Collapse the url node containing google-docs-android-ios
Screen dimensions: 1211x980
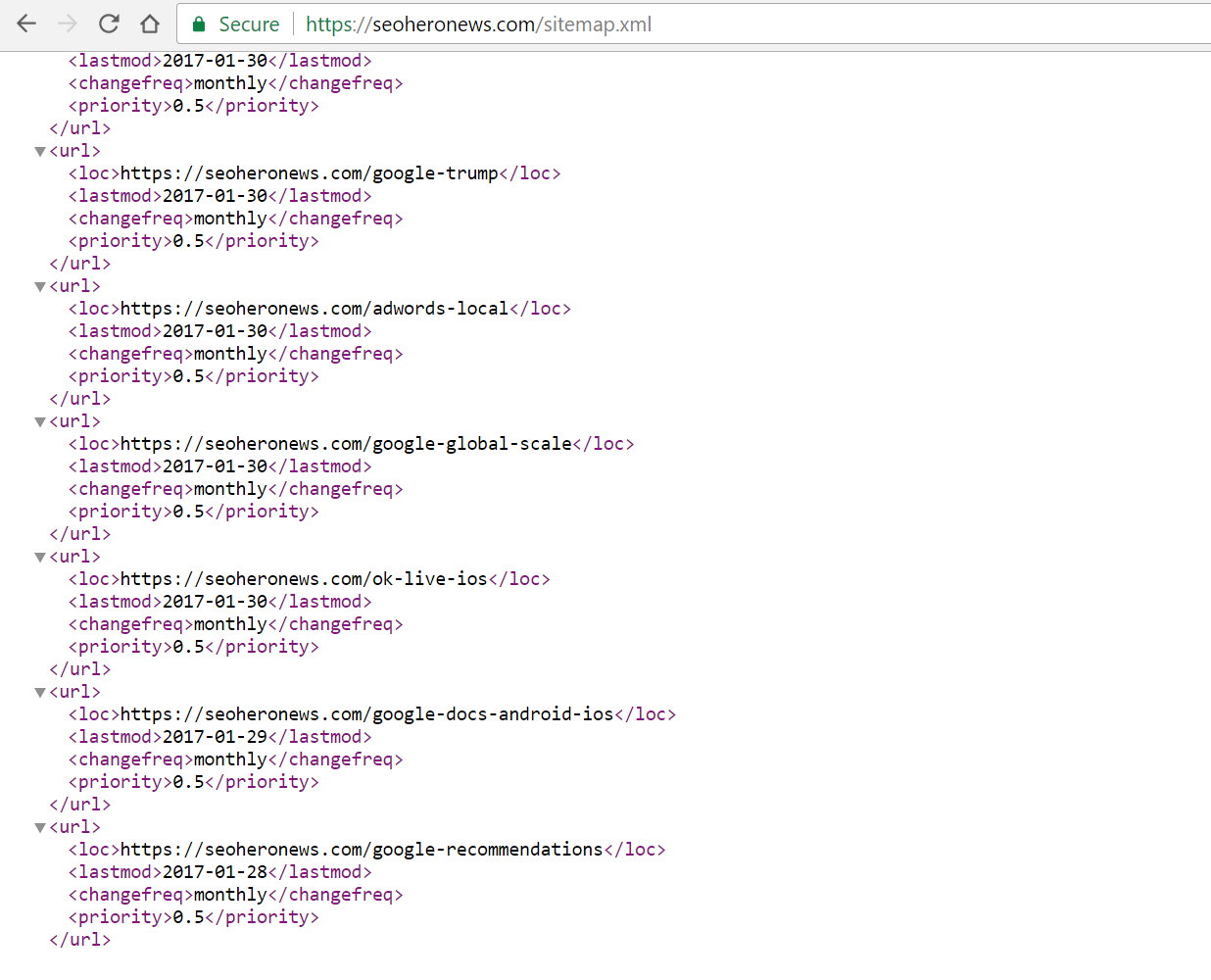pos(40,693)
